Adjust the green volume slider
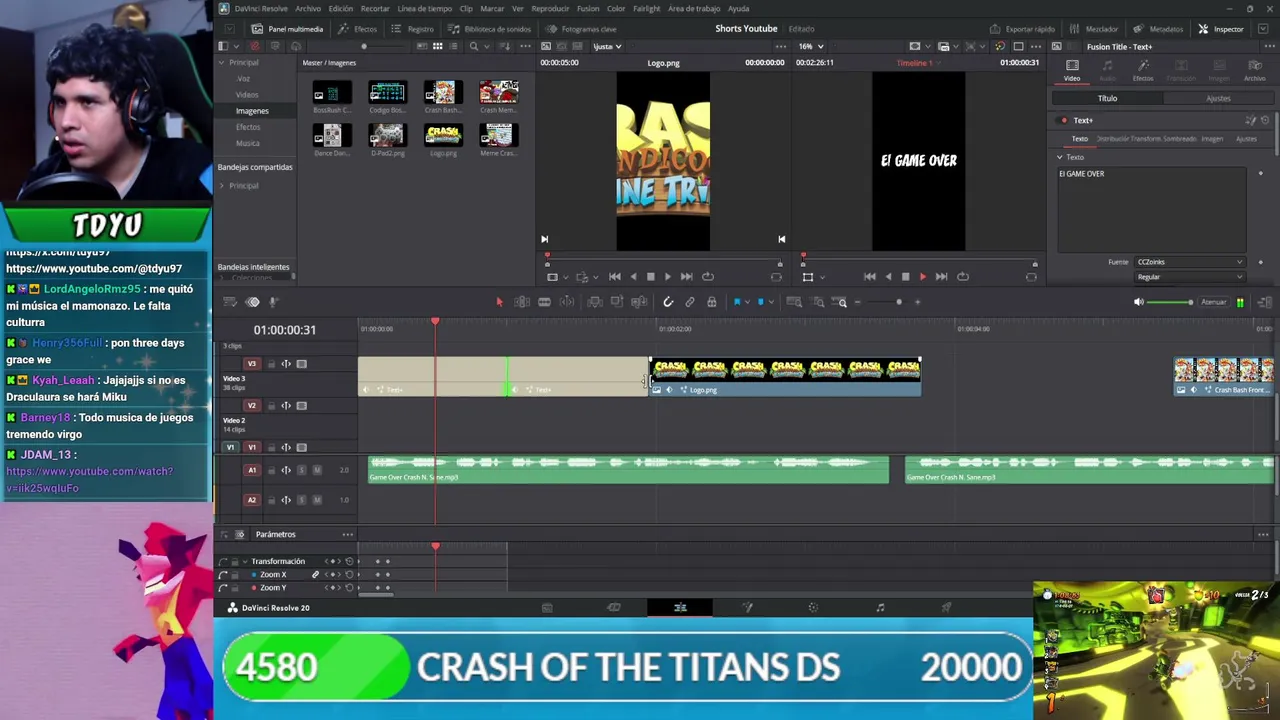The height and width of the screenshot is (720, 1280). click(1168, 302)
